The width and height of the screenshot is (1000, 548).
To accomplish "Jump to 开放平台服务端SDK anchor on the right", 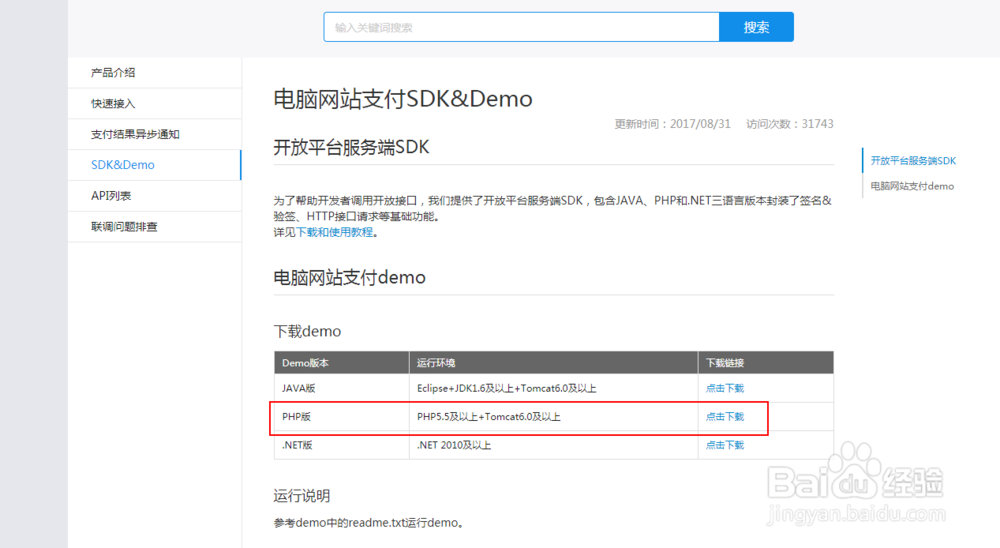I will [x=913, y=160].
